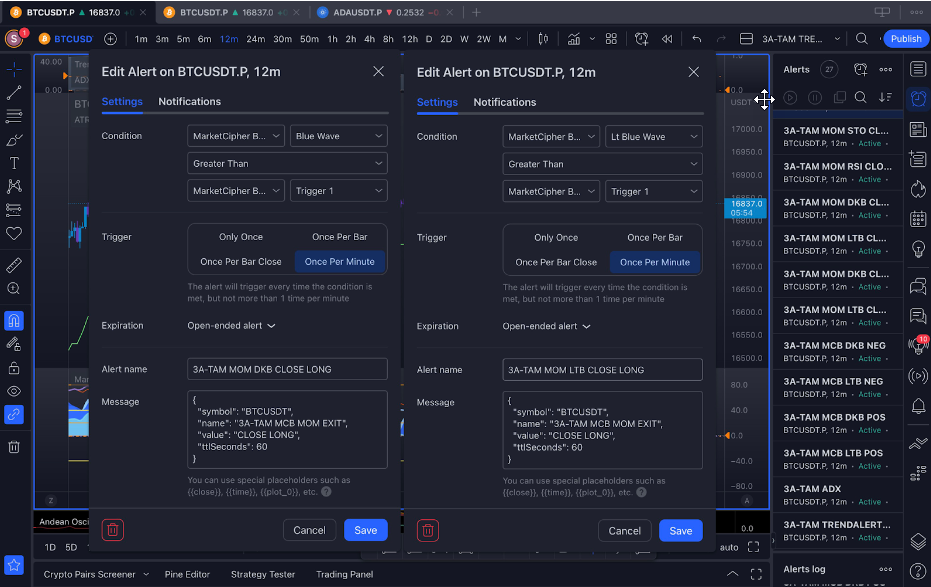Open Lt Blue Wave condition dropdown
The height and width of the screenshot is (587, 931).
(x=654, y=137)
